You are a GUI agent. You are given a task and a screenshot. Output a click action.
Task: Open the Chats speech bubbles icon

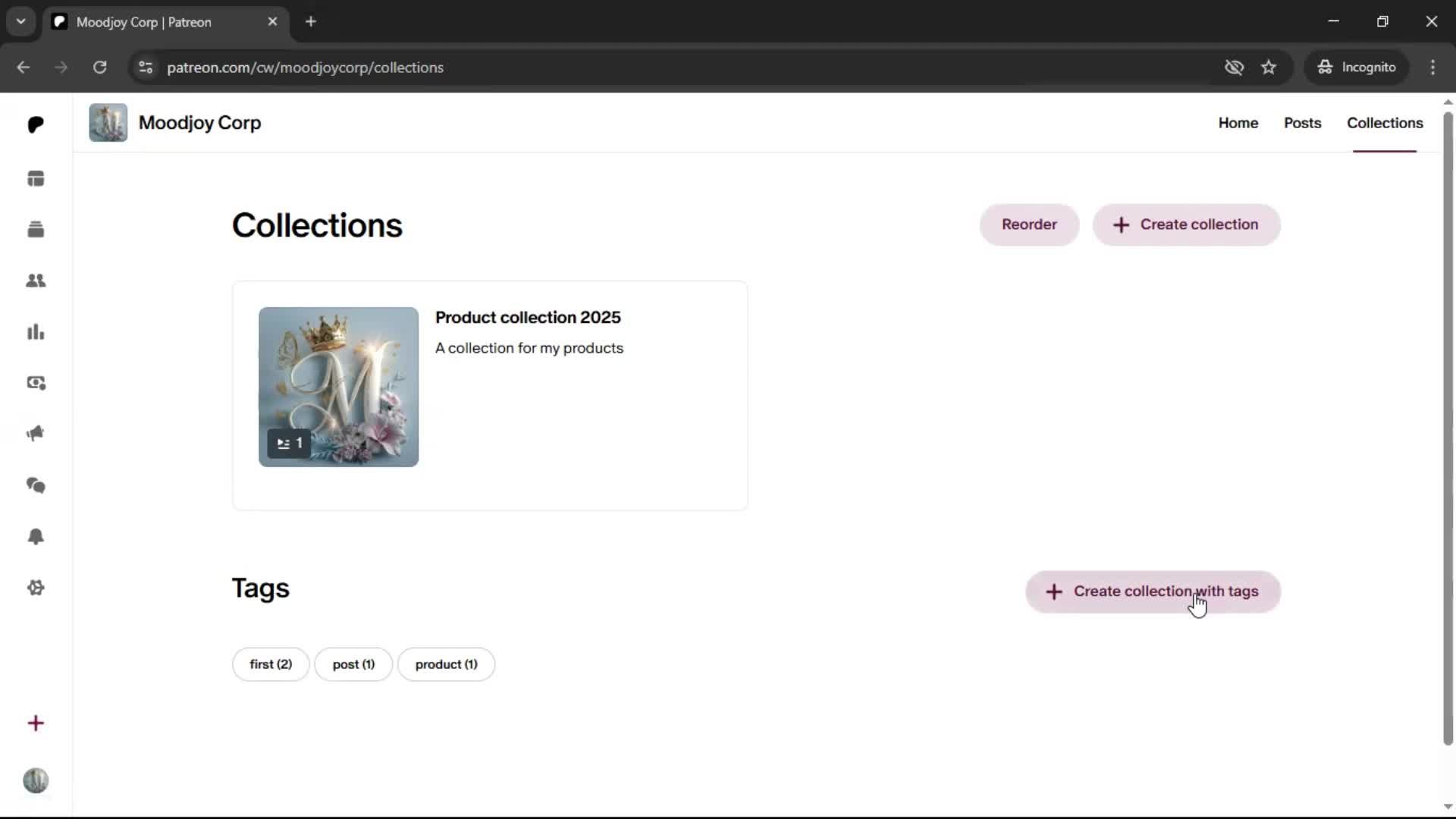coord(36,485)
